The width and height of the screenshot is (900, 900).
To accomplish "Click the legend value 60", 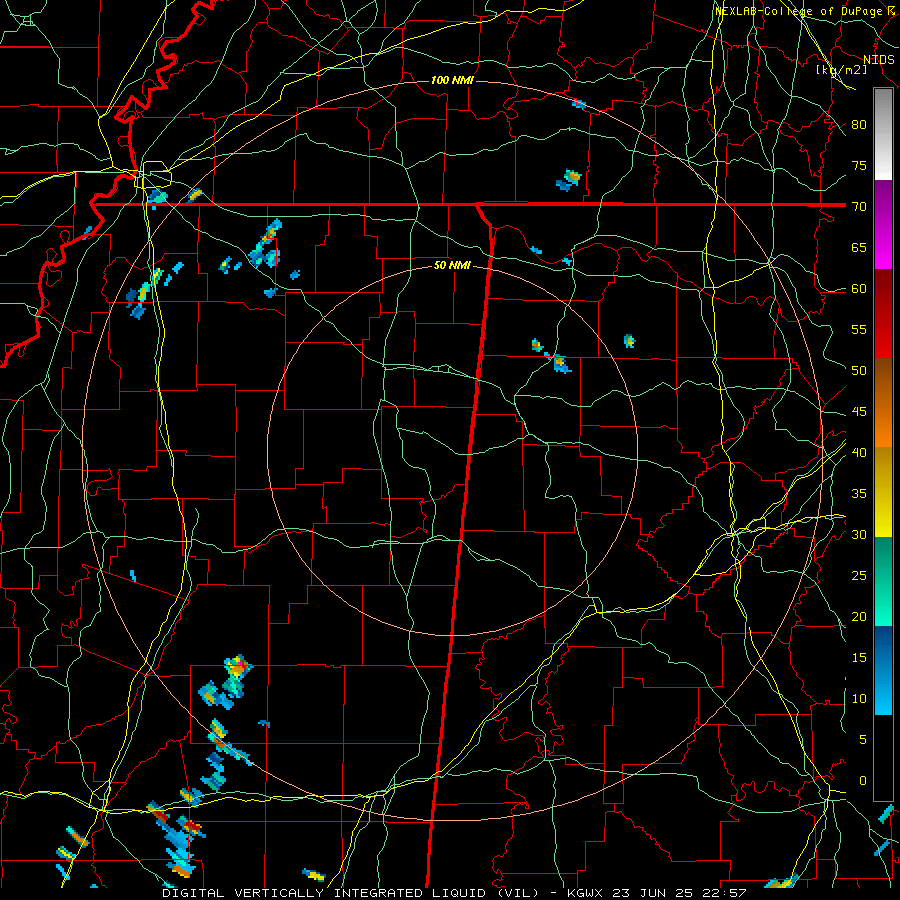I will (x=859, y=289).
